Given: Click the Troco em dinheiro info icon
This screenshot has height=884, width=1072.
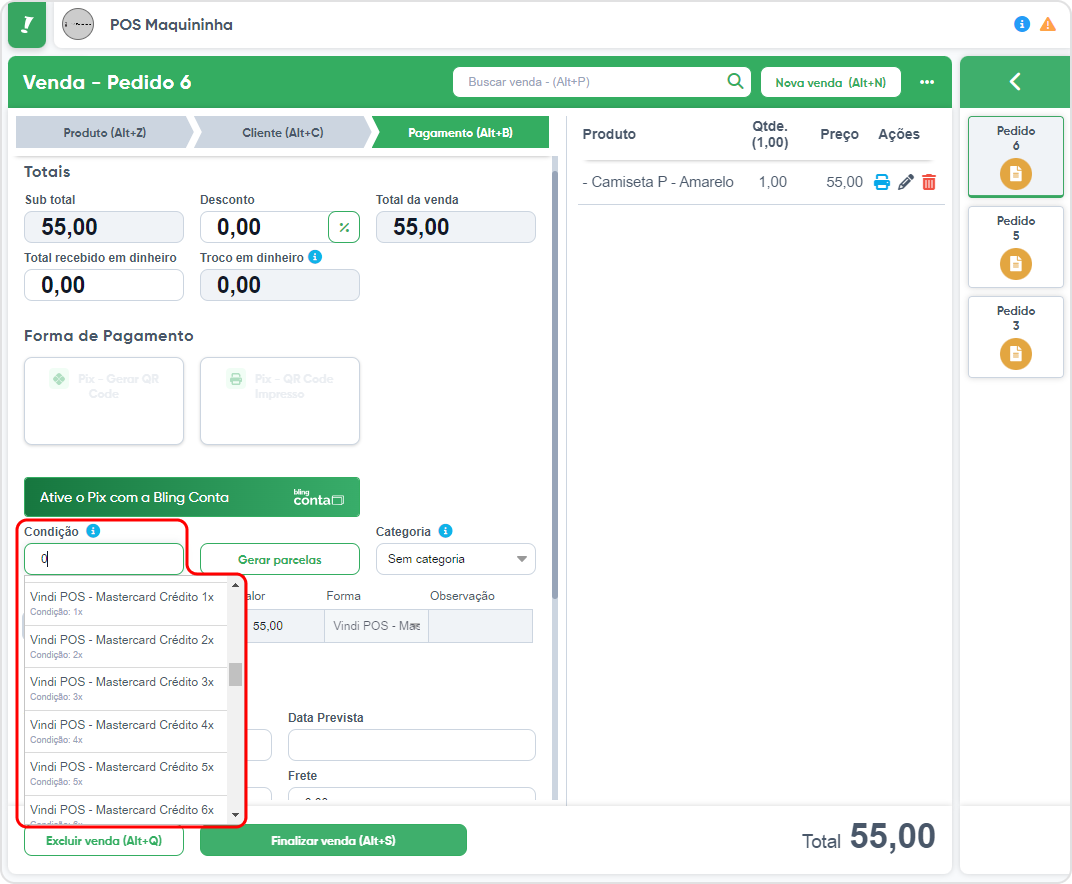Looking at the screenshot, I should click(315, 257).
